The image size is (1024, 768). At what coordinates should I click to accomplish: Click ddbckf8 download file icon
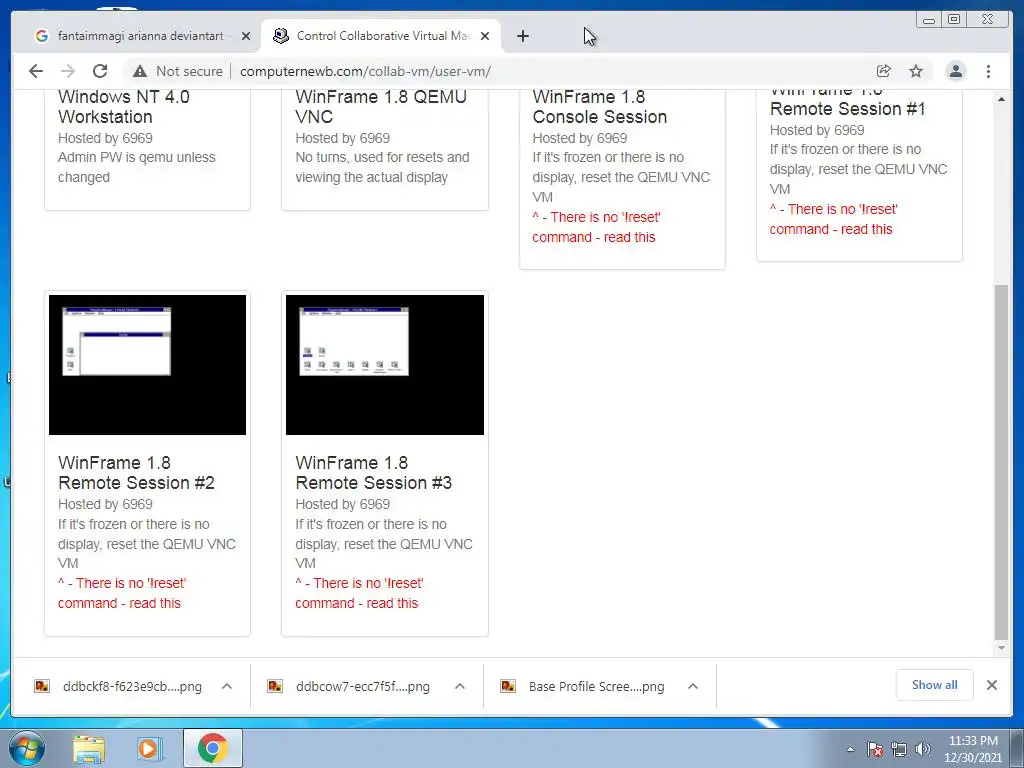pyautogui.click(x=42, y=686)
